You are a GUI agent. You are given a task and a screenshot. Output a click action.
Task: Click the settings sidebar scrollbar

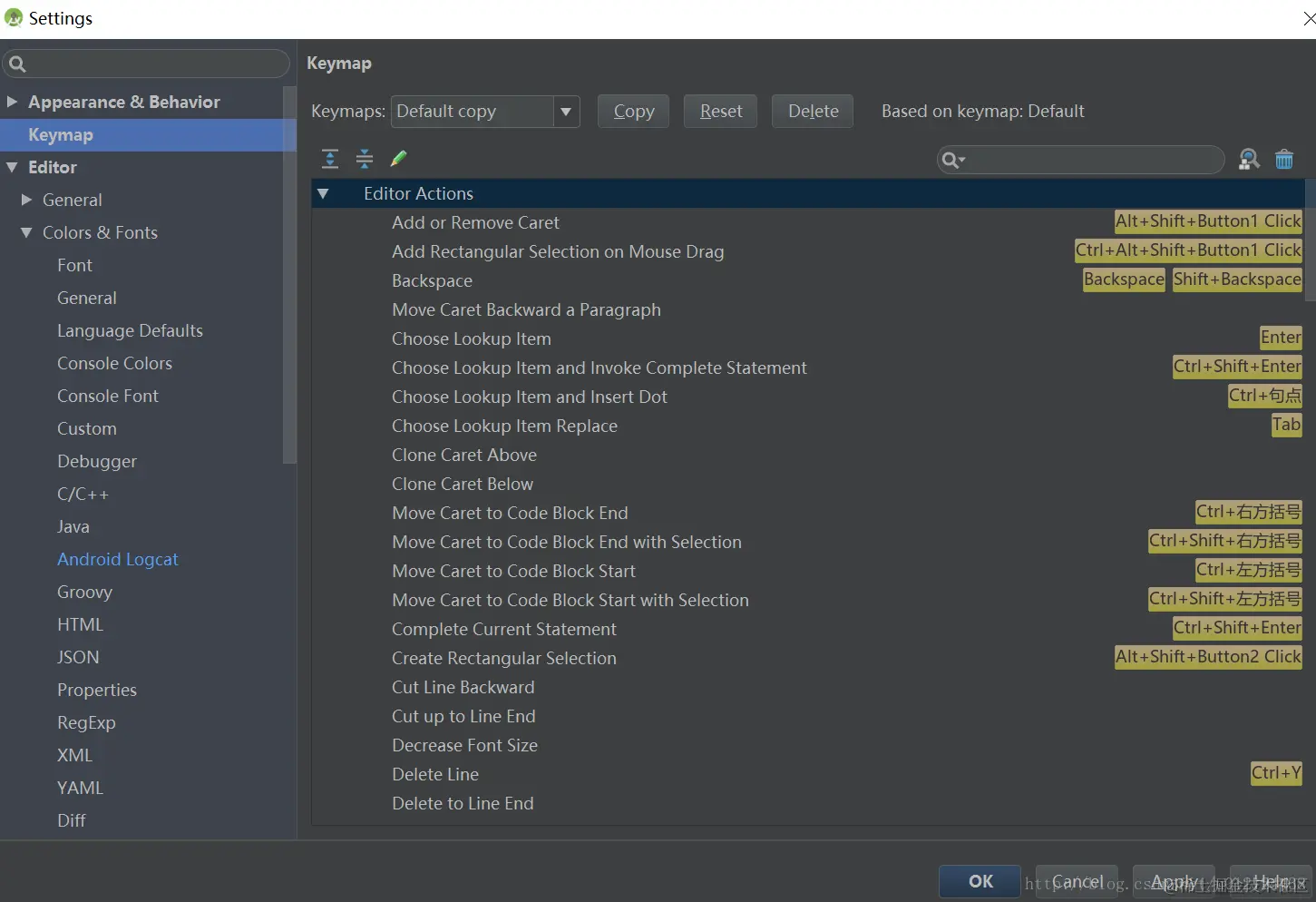tap(290, 275)
